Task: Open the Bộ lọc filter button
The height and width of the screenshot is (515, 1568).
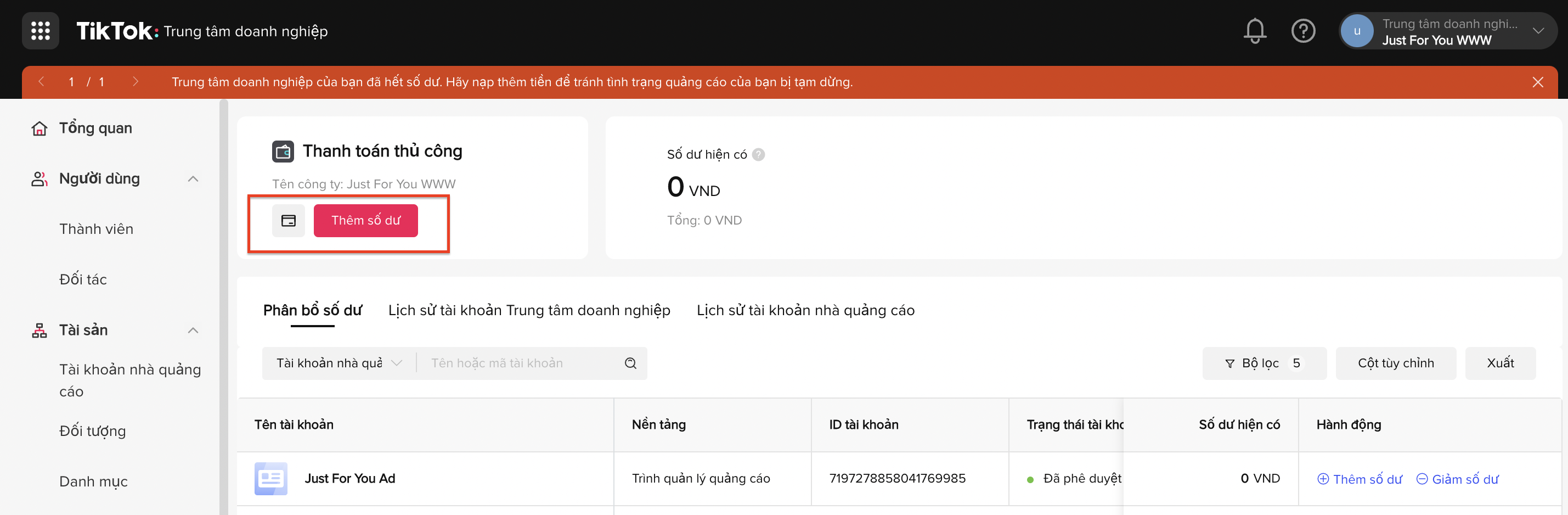Action: 1264,363
